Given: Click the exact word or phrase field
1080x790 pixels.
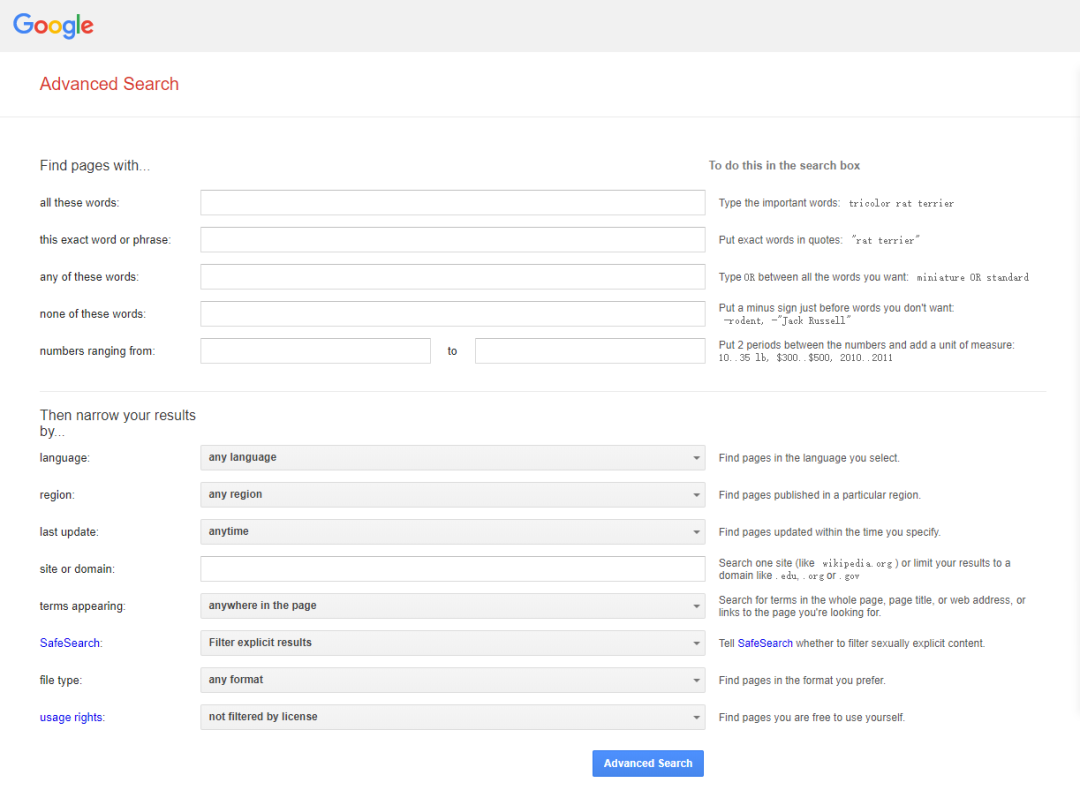Looking at the screenshot, I should [452, 240].
